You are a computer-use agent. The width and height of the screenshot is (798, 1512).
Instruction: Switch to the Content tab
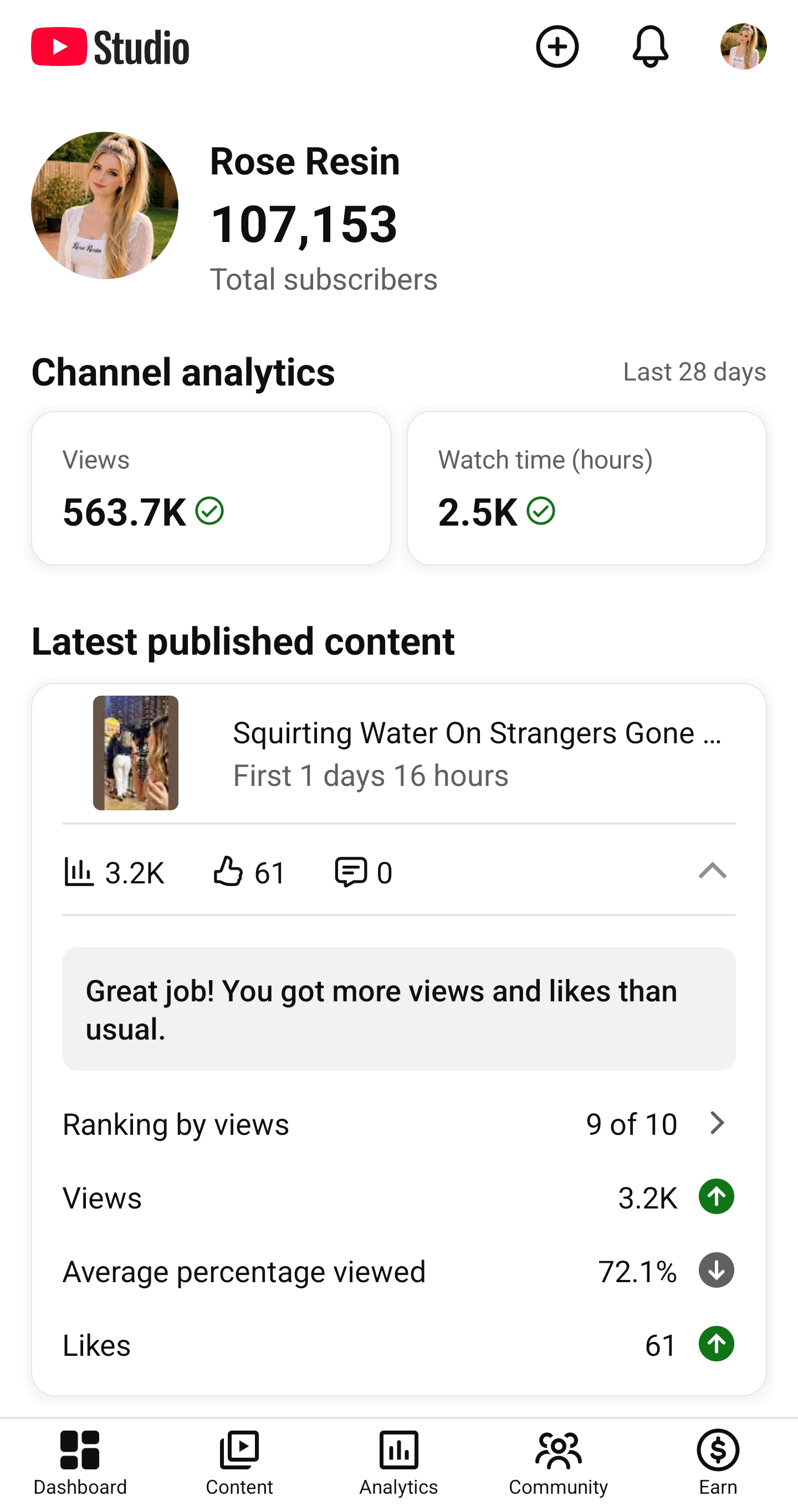point(239,1462)
